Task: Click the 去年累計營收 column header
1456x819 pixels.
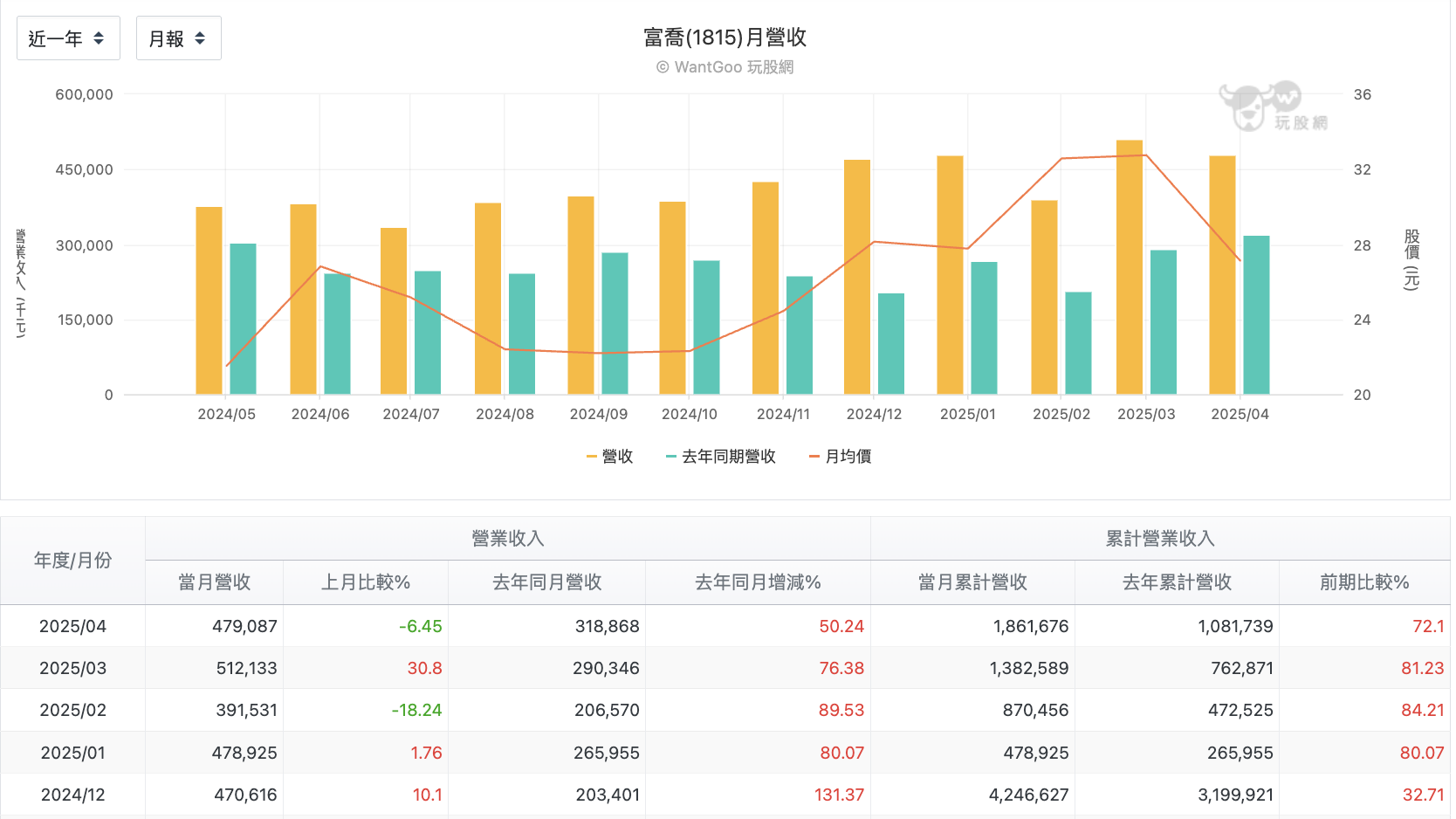Action: 1177,582
